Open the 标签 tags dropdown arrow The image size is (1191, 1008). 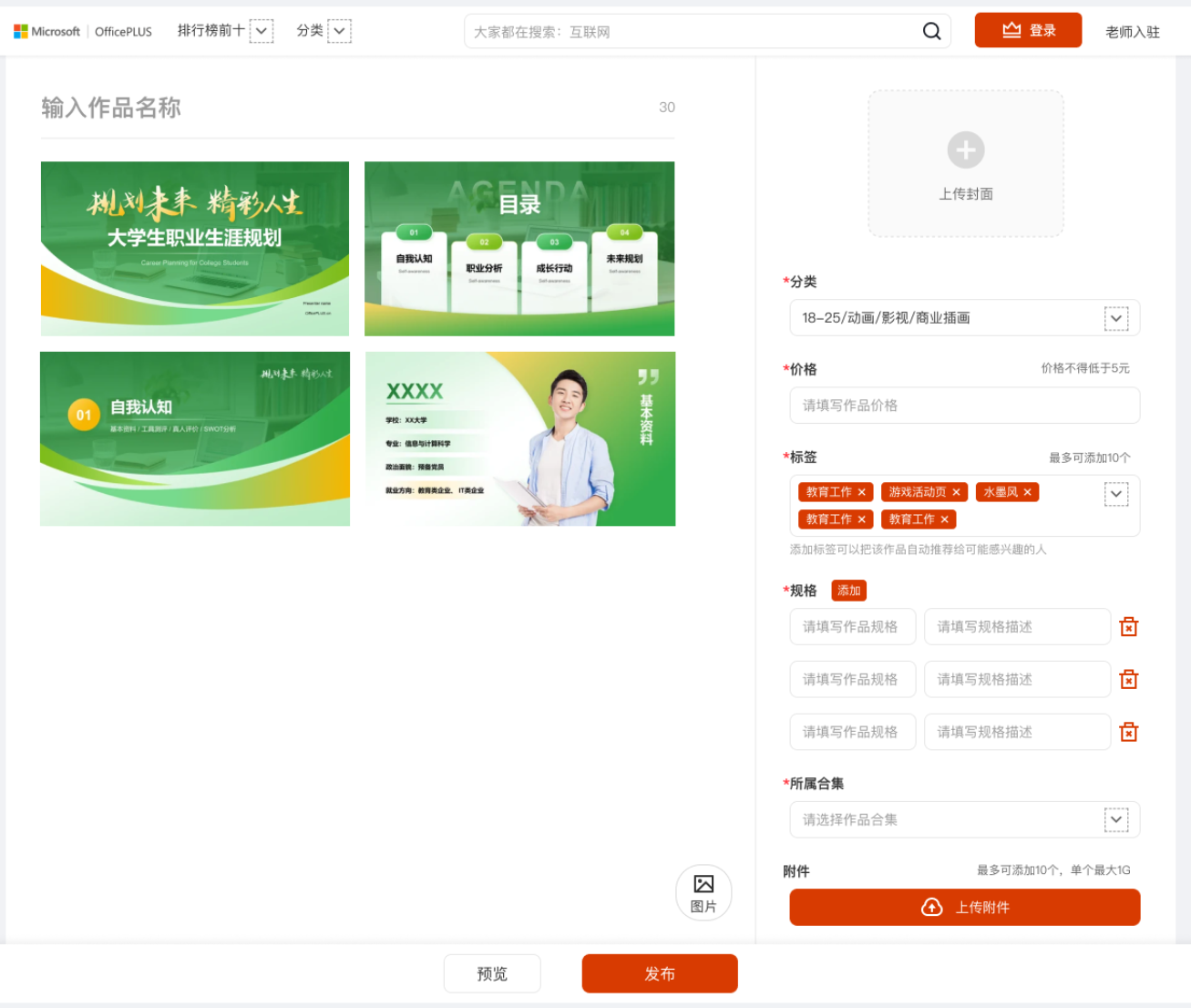1115,494
